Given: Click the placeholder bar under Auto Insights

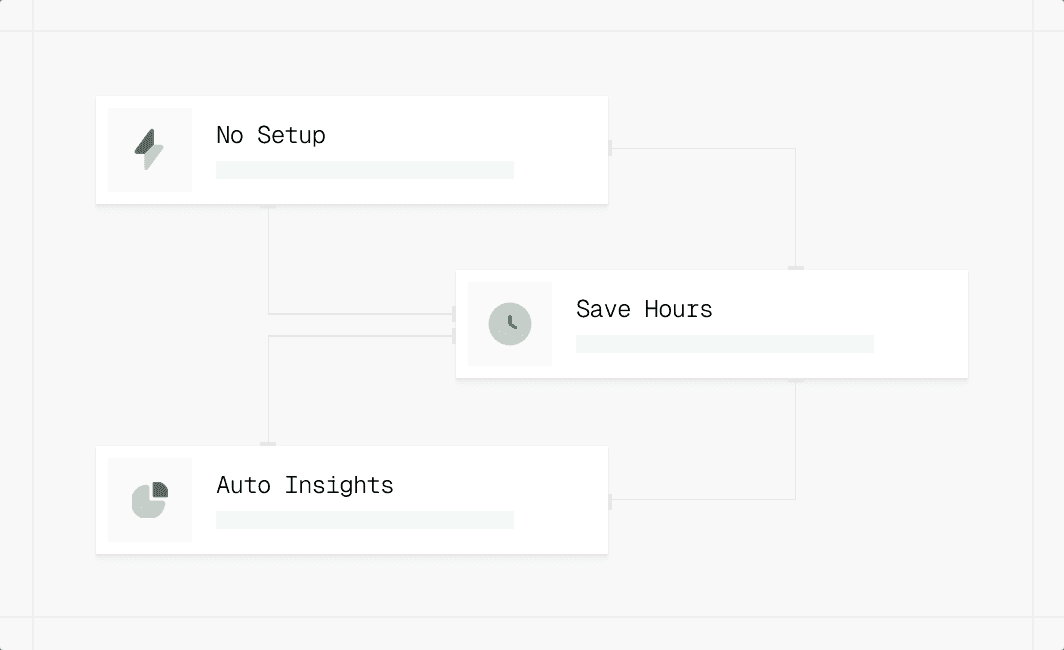Looking at the screenshot, I should (x=364, y=520).
